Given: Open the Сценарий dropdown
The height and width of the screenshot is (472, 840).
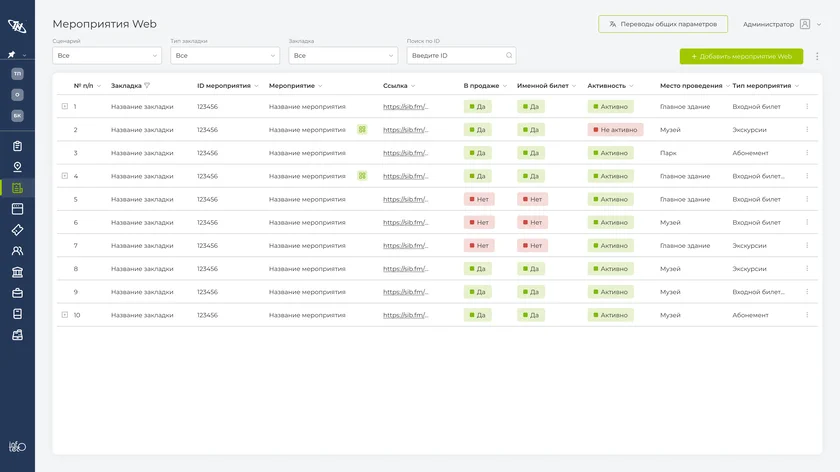Looking at the screenshot, I should 107,55.
